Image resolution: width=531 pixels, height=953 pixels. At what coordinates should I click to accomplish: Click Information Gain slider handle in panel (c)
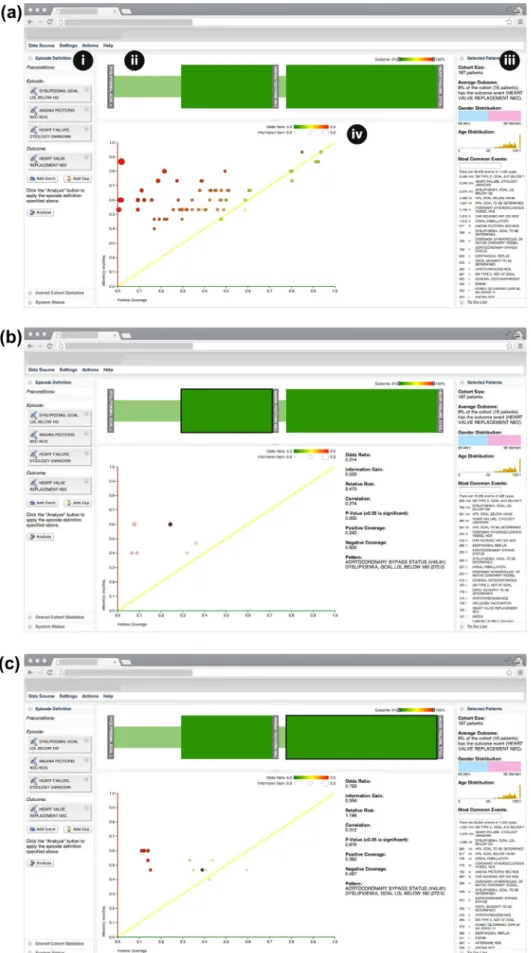coord(310,783)
